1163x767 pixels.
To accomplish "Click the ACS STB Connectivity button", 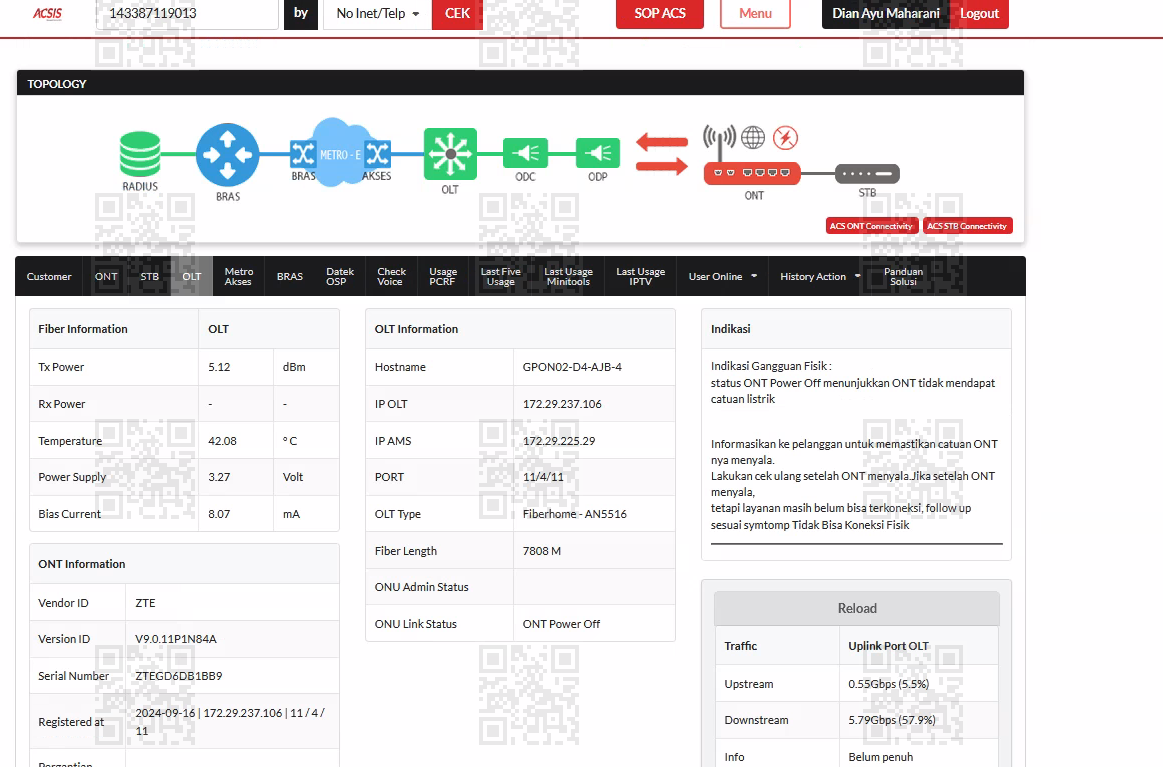I will (x=967, y=226).
